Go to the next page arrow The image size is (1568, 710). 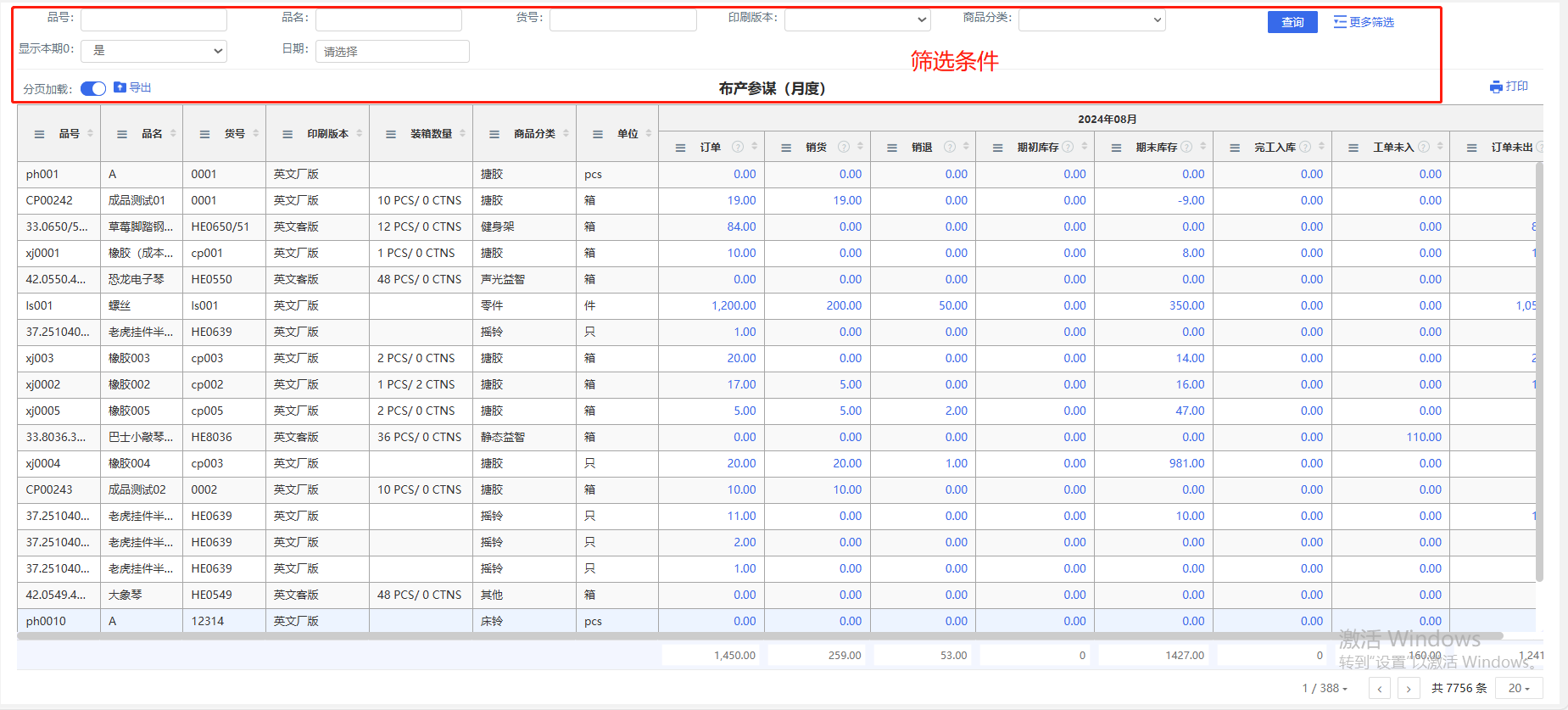click(1409, 689)
